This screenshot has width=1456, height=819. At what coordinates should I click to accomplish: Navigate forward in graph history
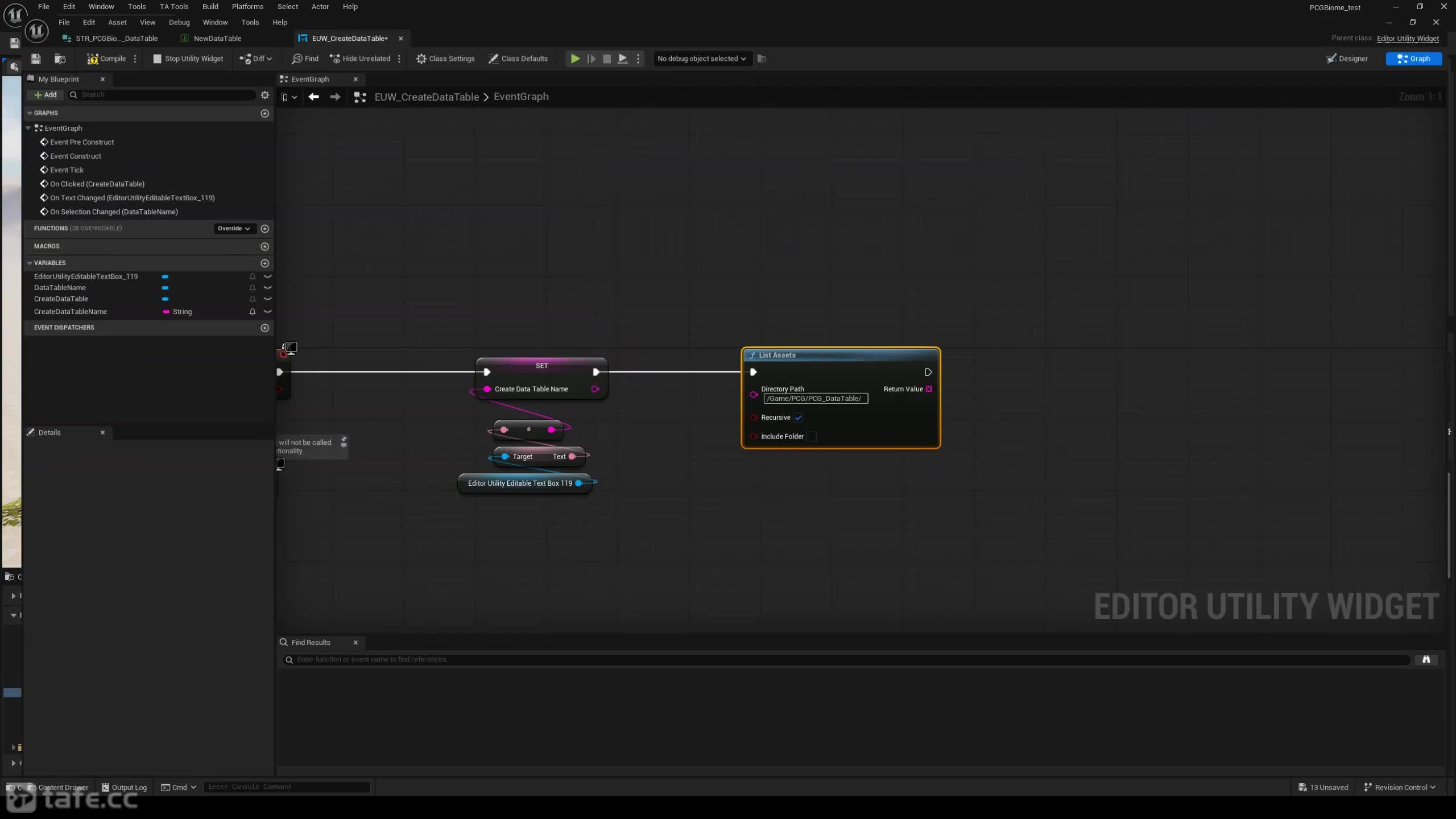coord(335,97)
